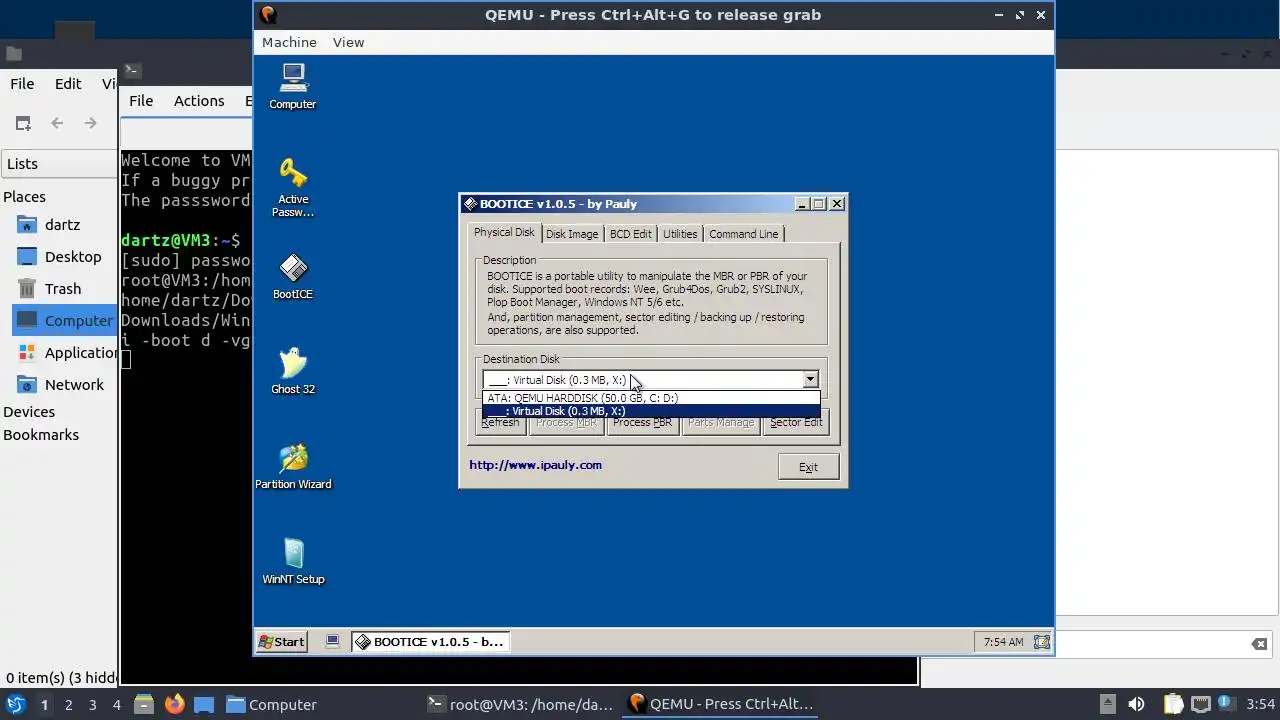This screenshot has width=1280, height=720.
Task: Click the QEMU window title bar icon
Action: coord(267,15)
